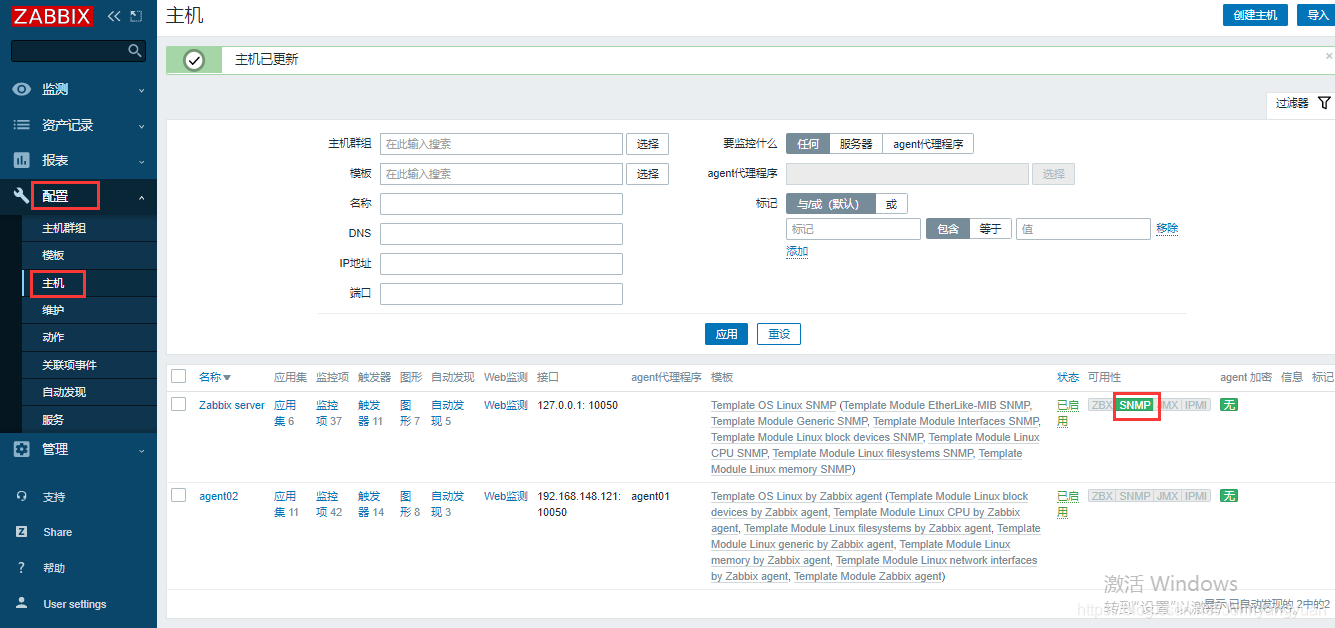This screenshot has height=628, width=1335.
Task: Open the agent02 host link
Action: click(x=219, y=496)
